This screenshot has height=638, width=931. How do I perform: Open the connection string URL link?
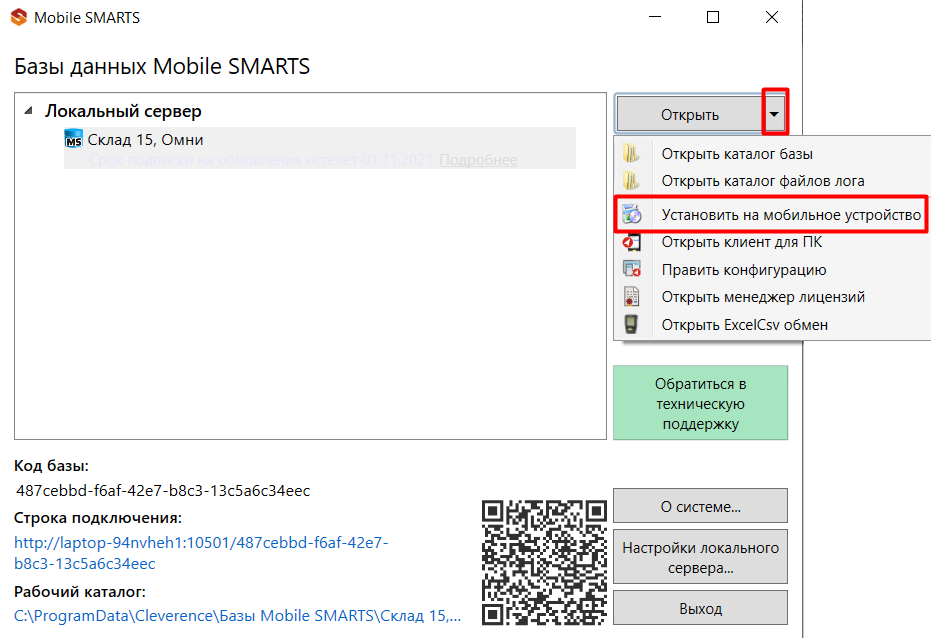click(x=201, y=553)
